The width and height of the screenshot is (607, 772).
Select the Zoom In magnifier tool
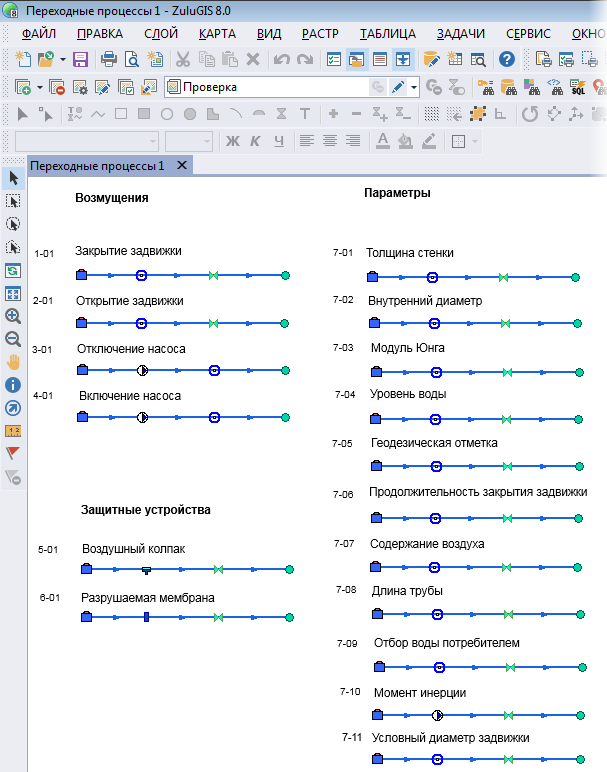13,316
